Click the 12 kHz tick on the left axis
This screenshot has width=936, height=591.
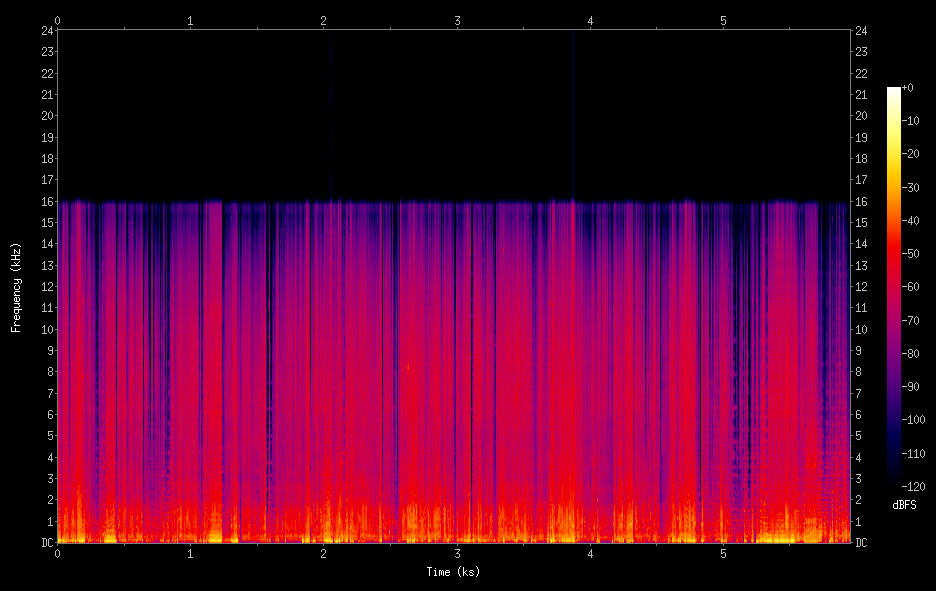coord(46,286)
